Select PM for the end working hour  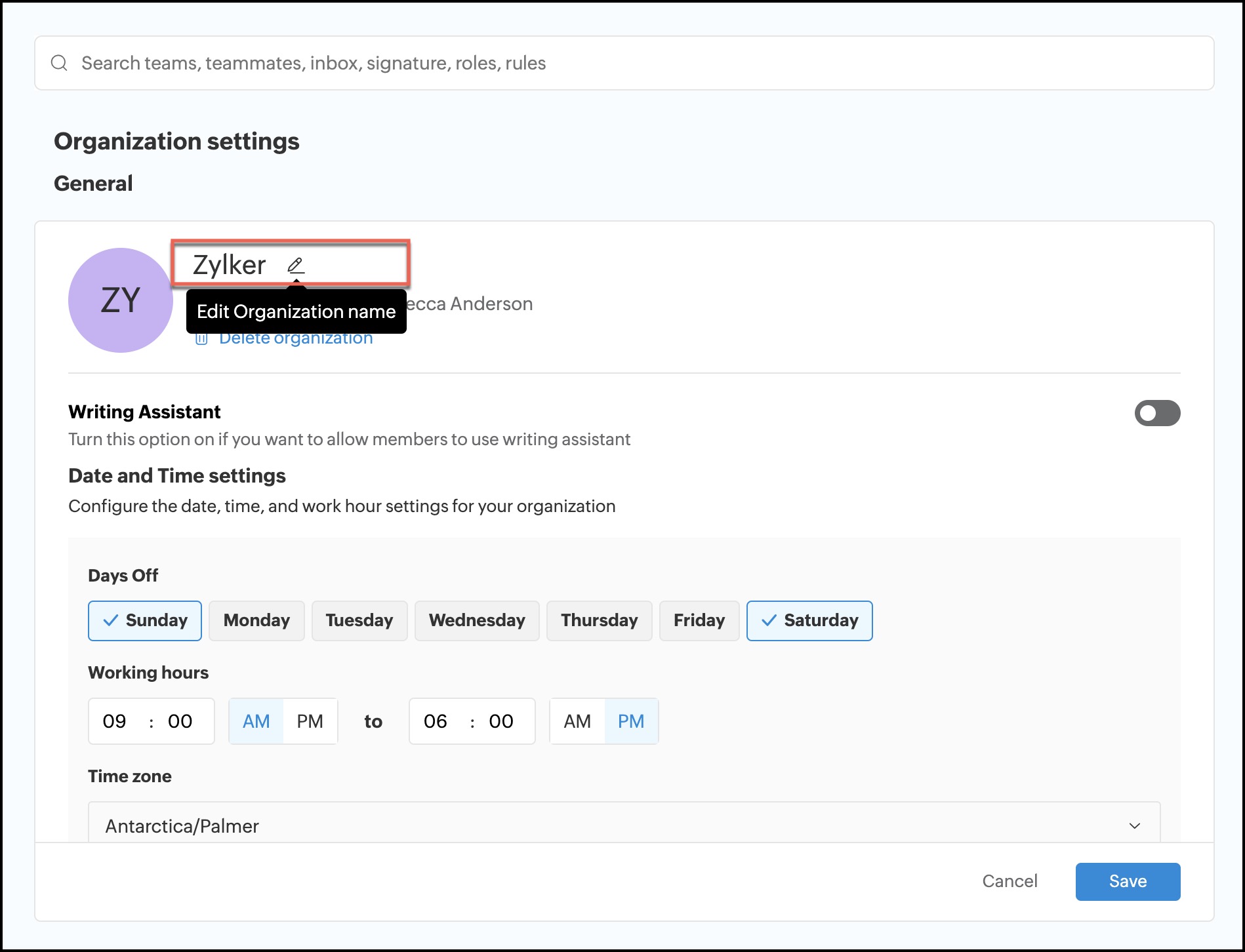pos(631,721)
